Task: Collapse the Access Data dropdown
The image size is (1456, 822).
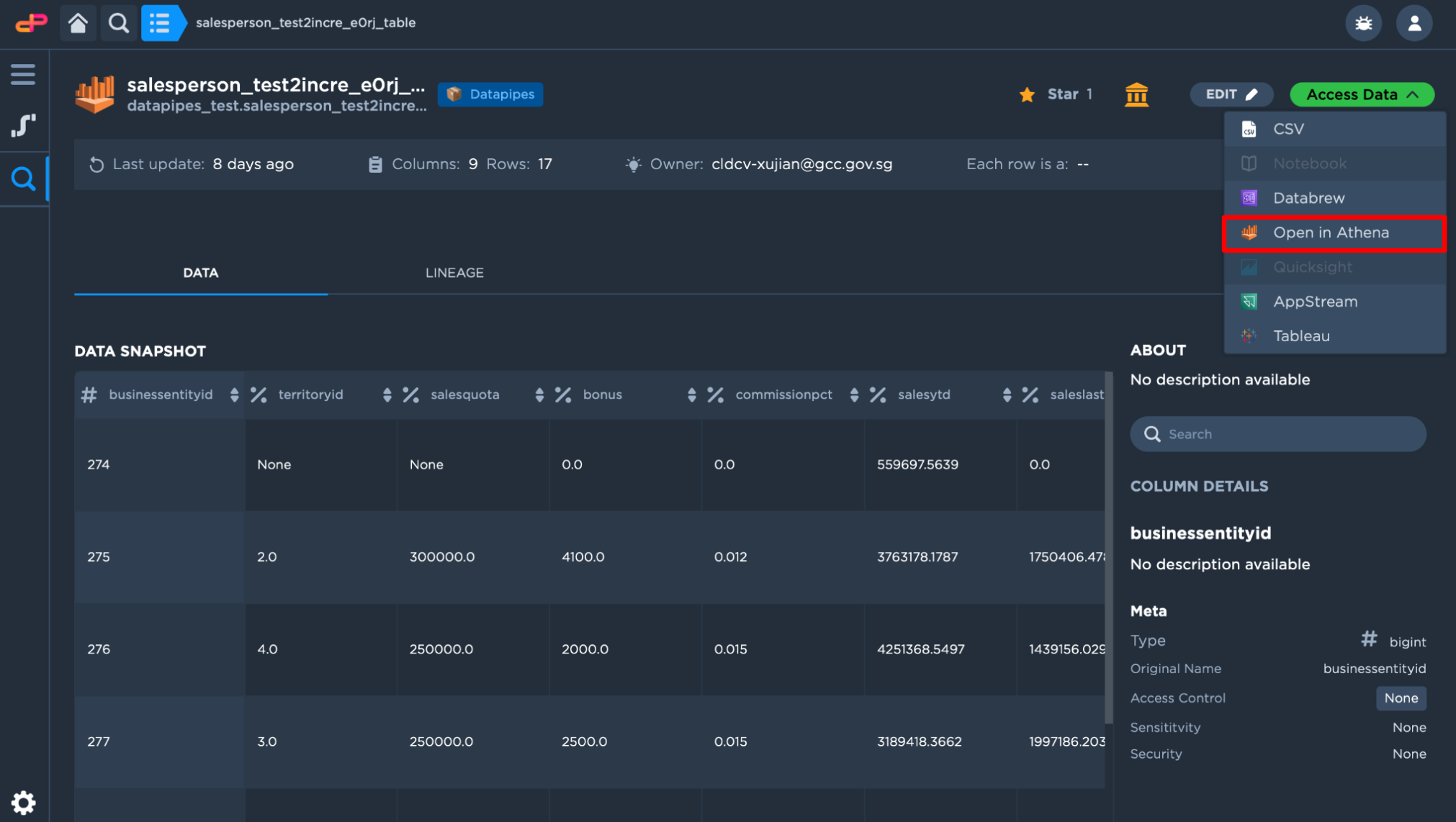Action: (1362, 94)
